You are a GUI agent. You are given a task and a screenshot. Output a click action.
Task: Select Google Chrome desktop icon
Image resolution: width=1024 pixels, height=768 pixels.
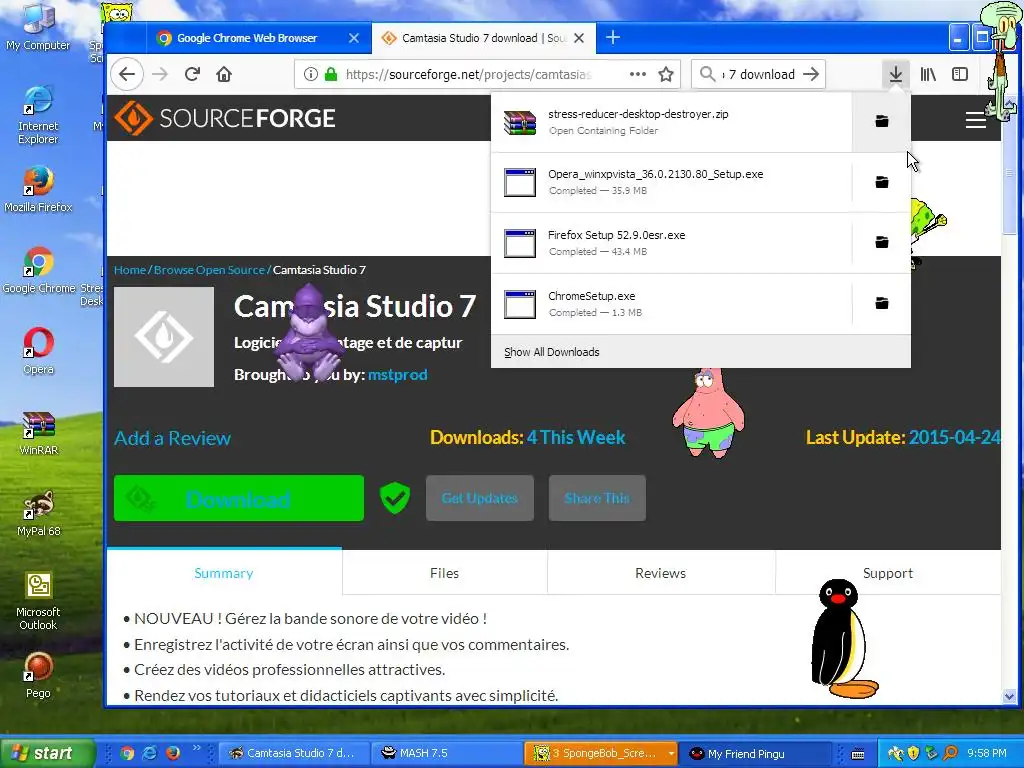click(39, 270)
